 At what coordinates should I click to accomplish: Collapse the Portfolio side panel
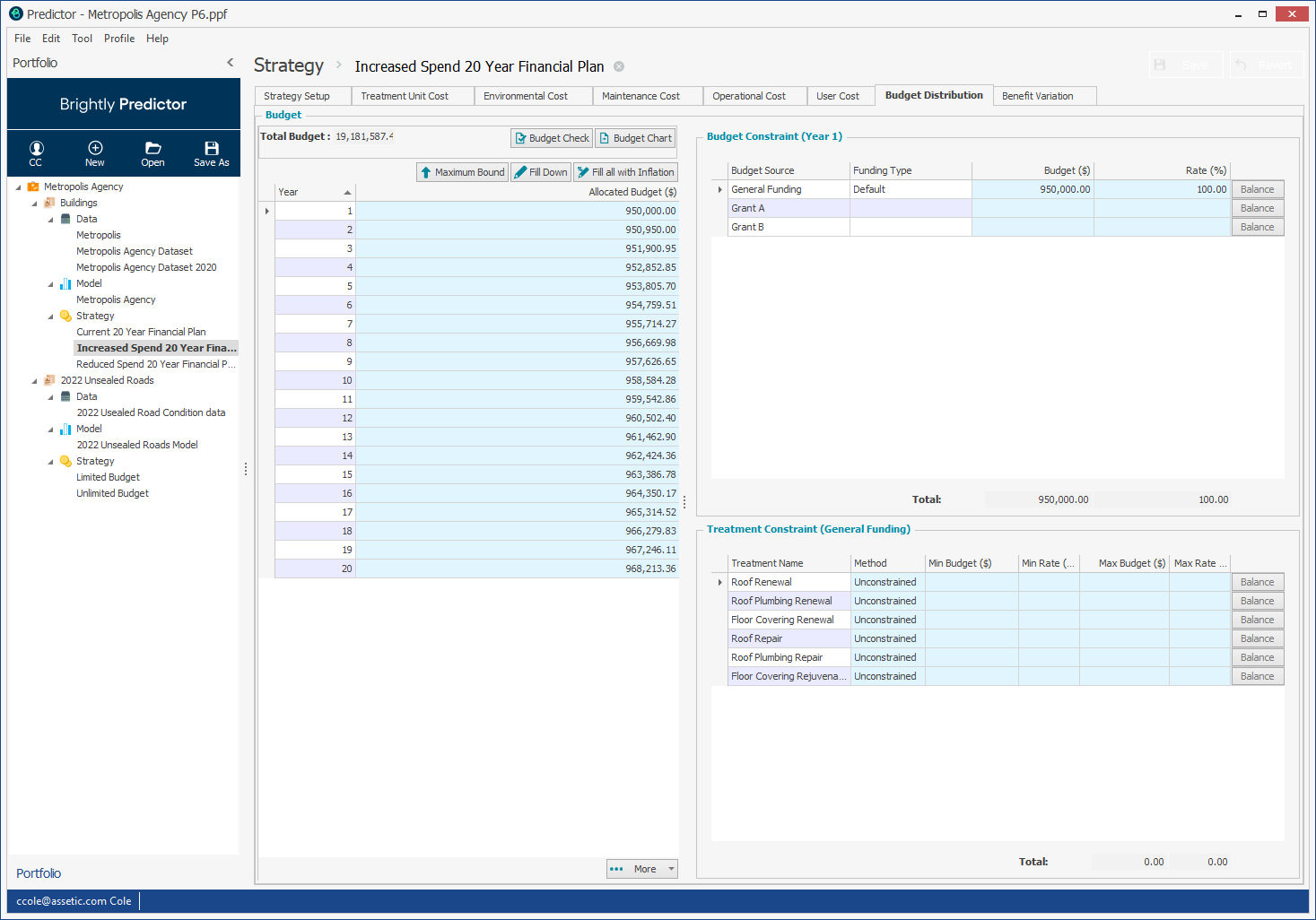tap(231, 63)
